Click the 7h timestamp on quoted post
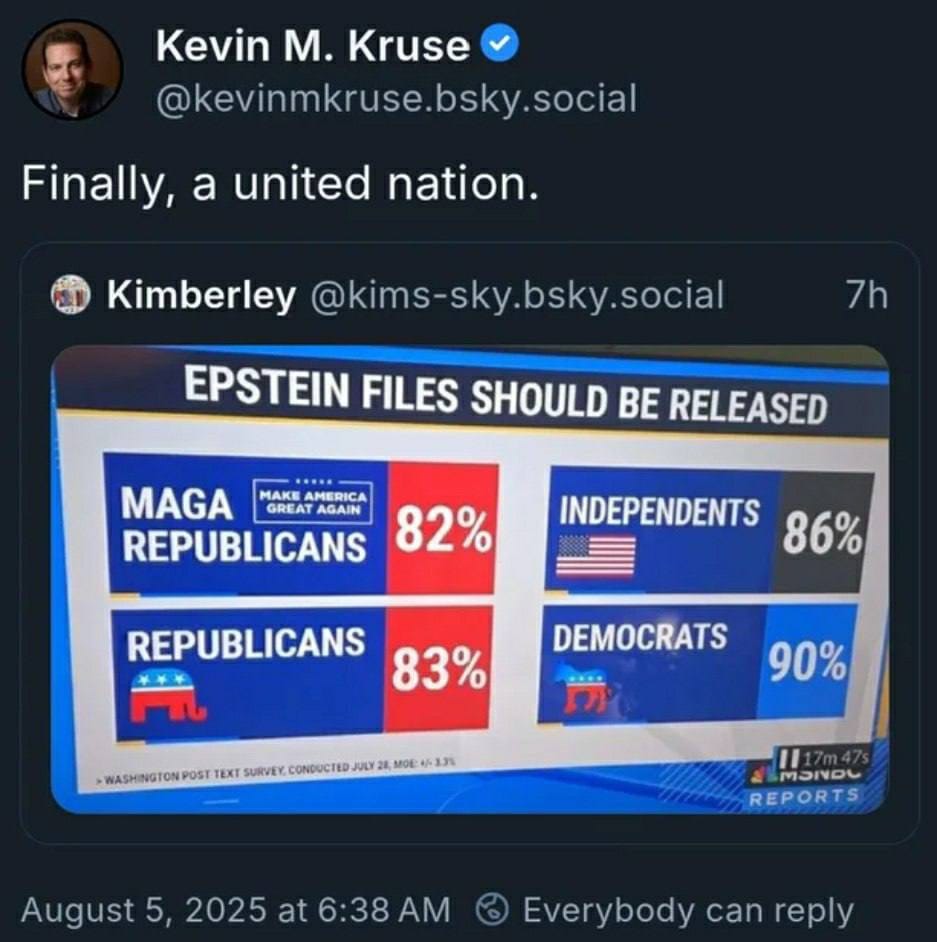The width and height of the screenshot is (937, 942). tap(866, 294)
